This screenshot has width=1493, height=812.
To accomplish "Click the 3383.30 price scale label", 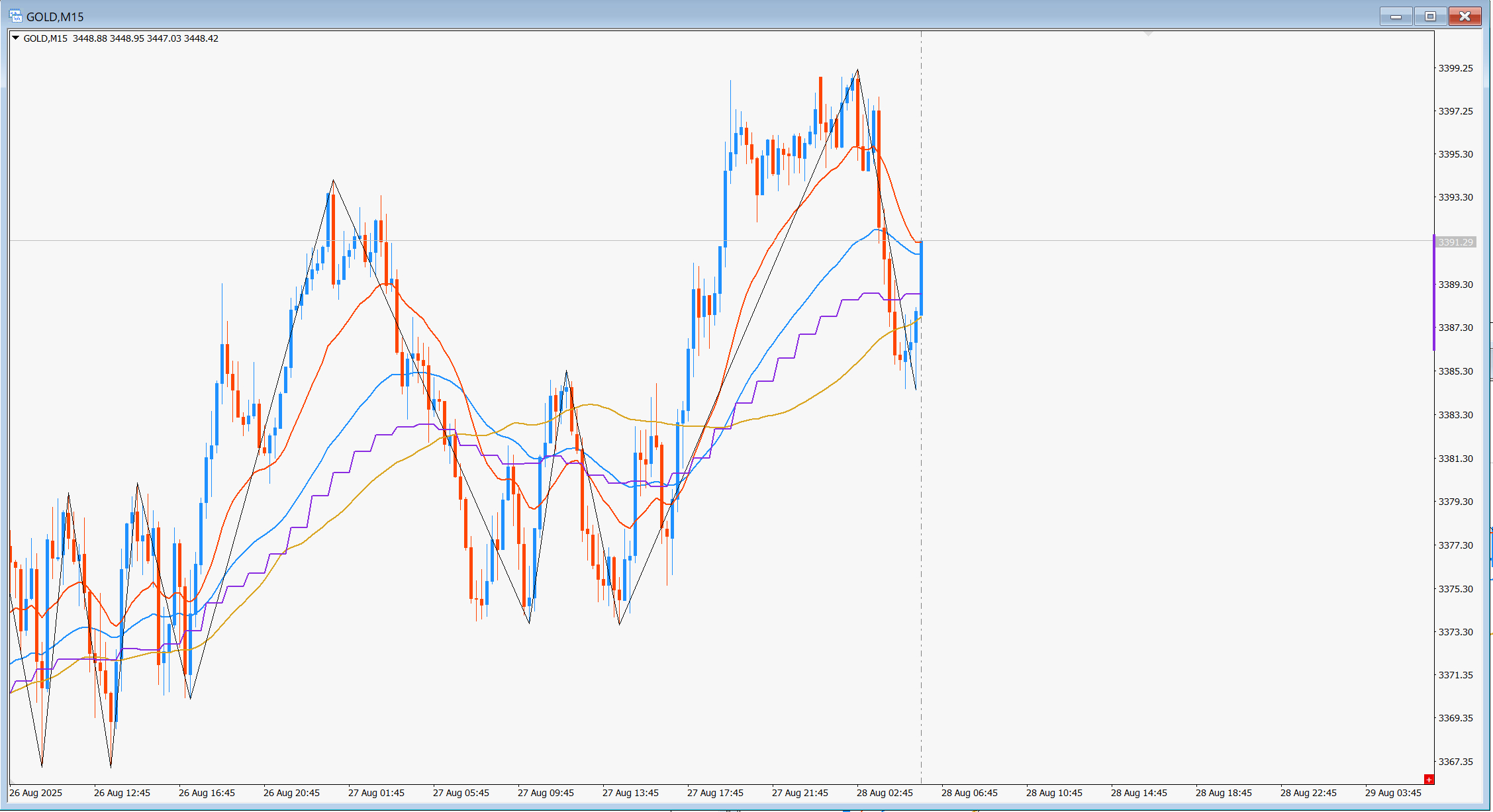I will 1455,415.
